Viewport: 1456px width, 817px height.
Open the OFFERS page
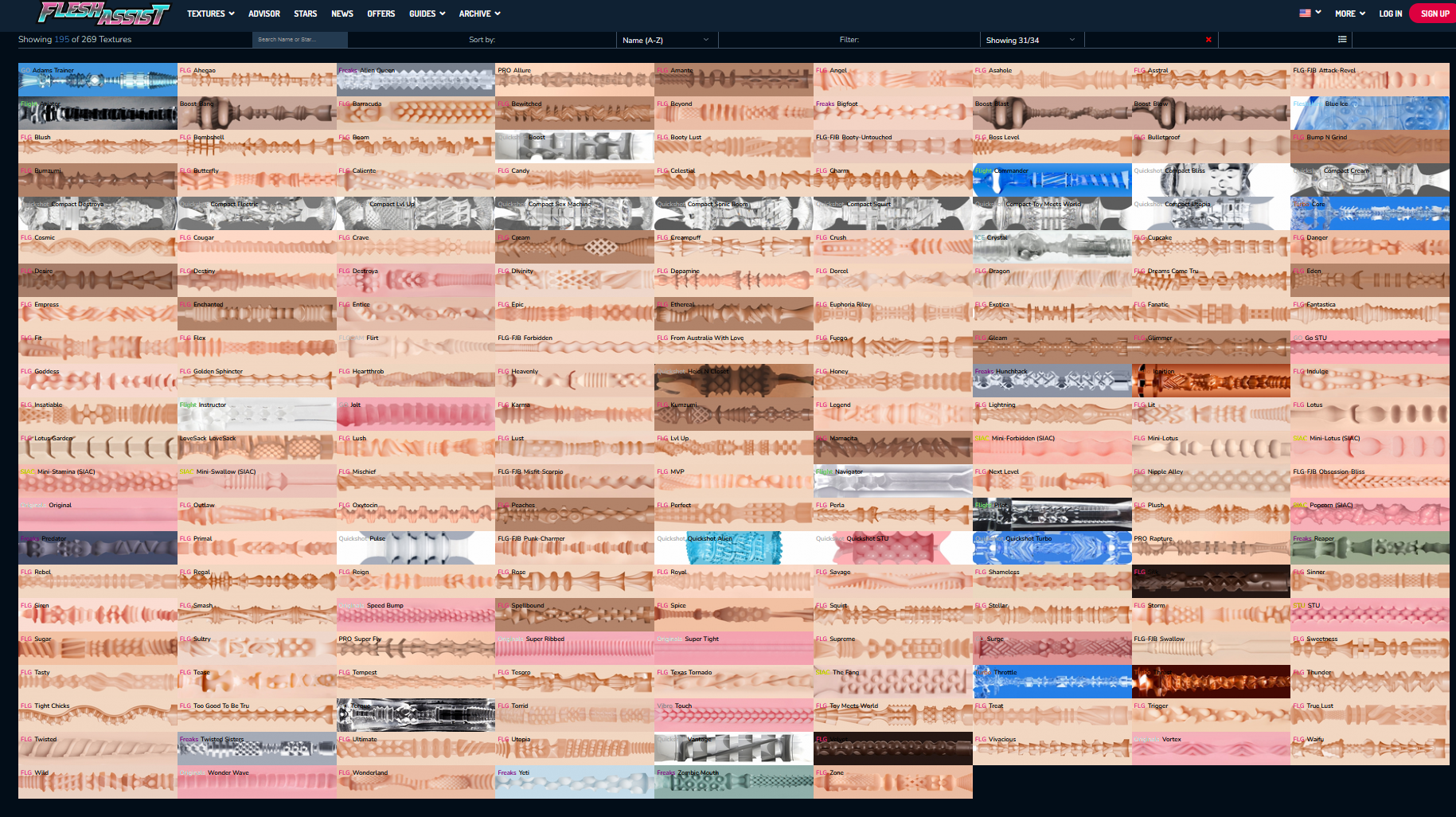point(381,14)
